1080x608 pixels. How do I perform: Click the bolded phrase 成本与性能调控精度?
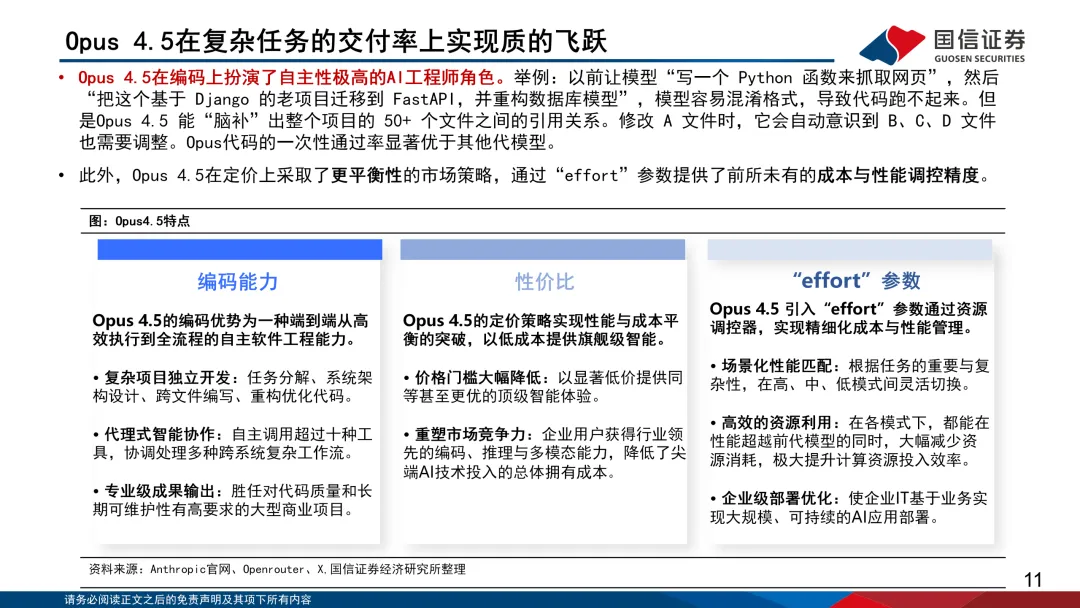[897, 176]
